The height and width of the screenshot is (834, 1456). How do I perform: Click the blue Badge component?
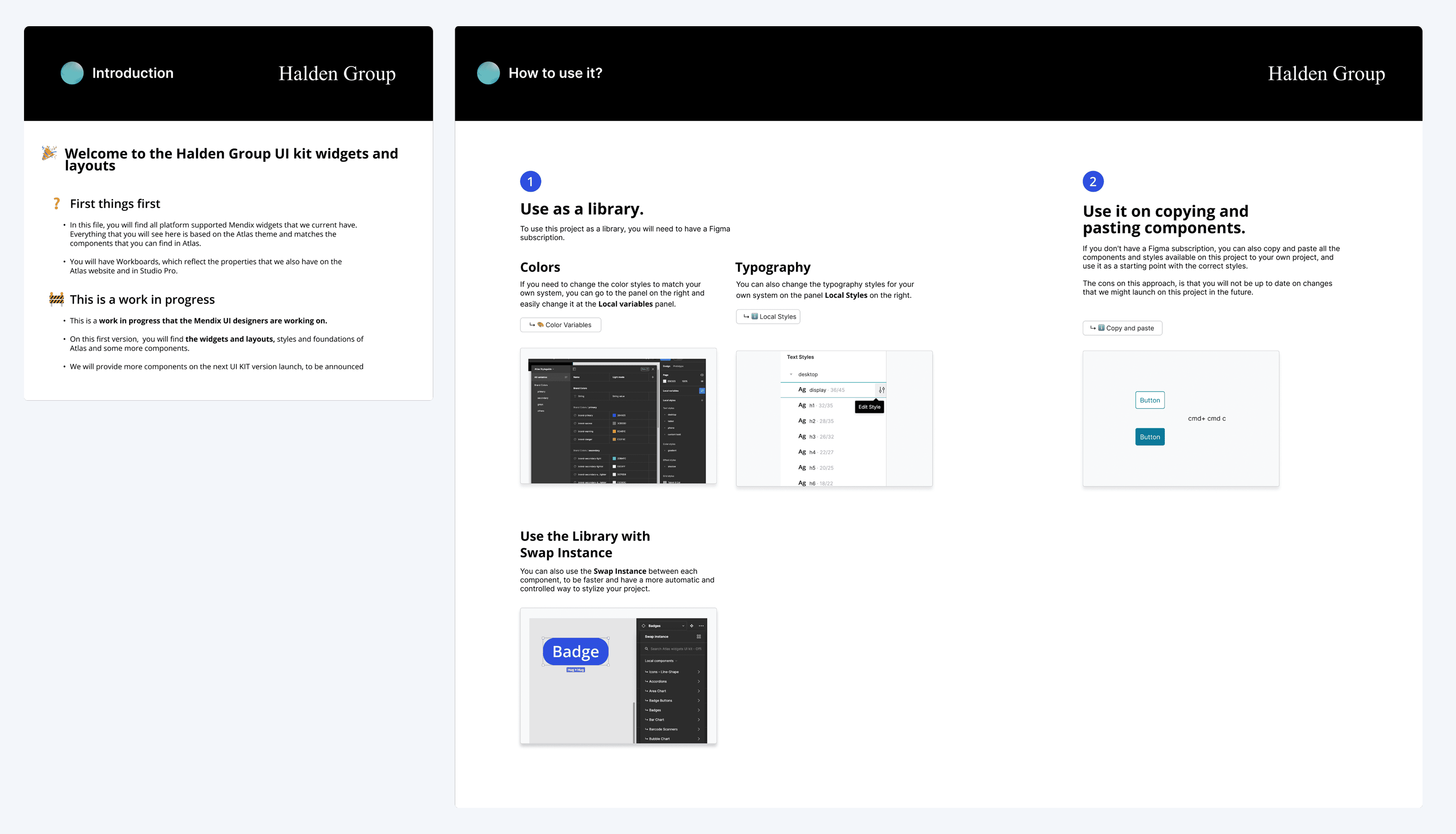[575, 651]
